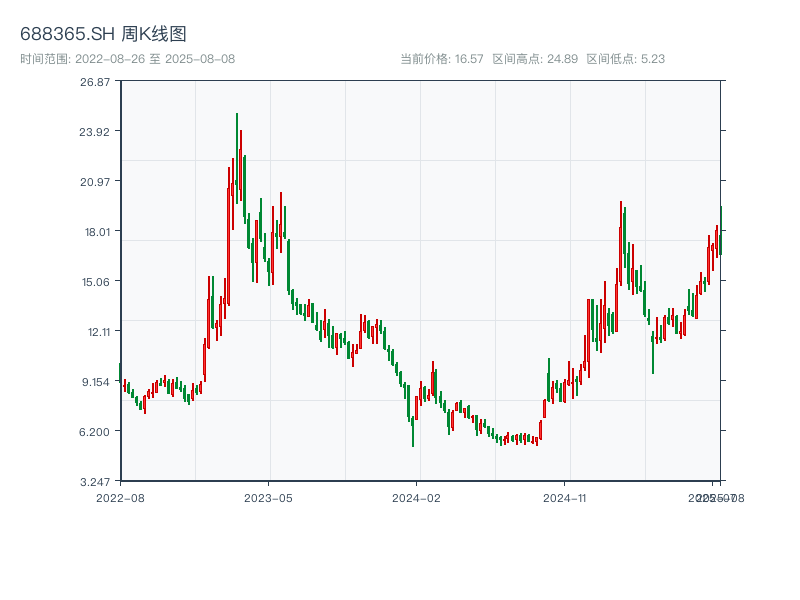800x600 pixels.
Task: Click the y-axis value 20.97
Action: [95, 182]
